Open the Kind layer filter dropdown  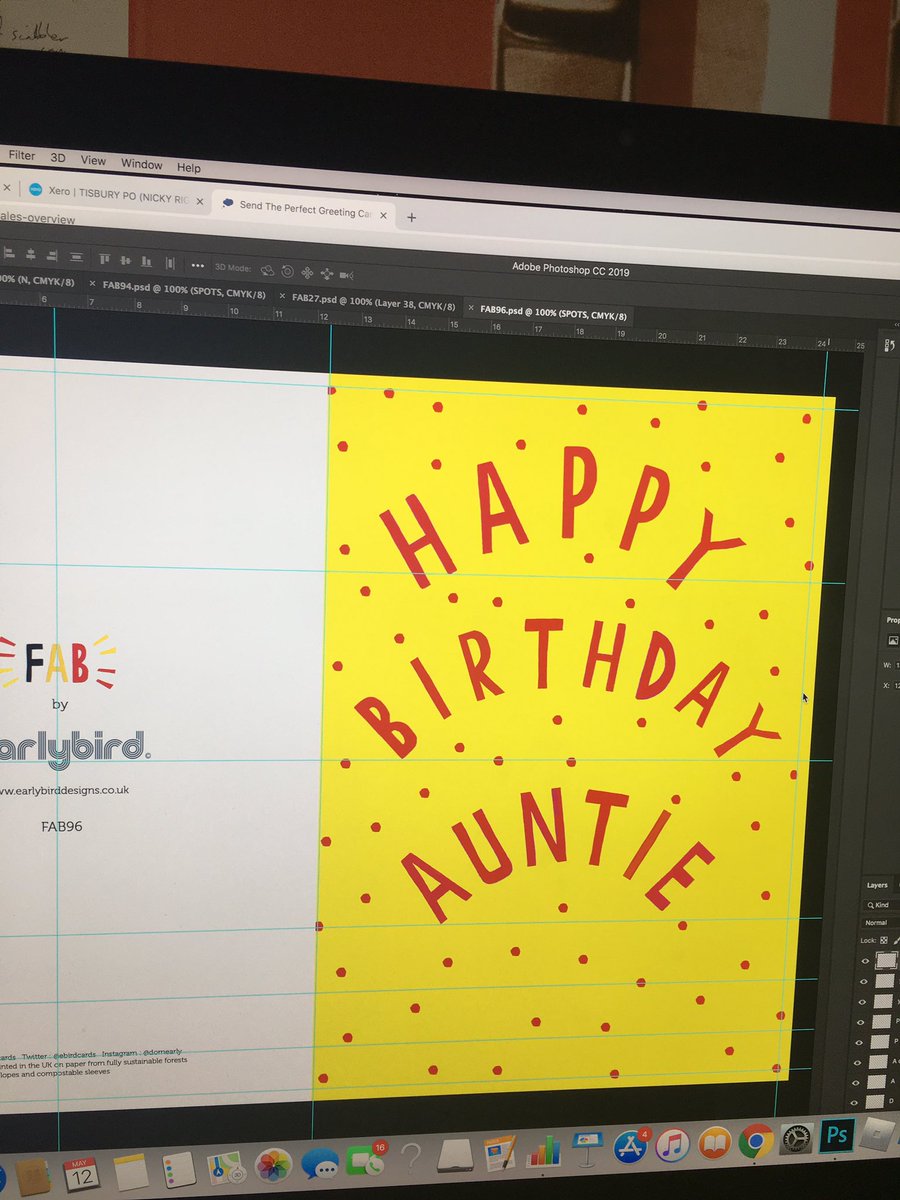(880, 905)
